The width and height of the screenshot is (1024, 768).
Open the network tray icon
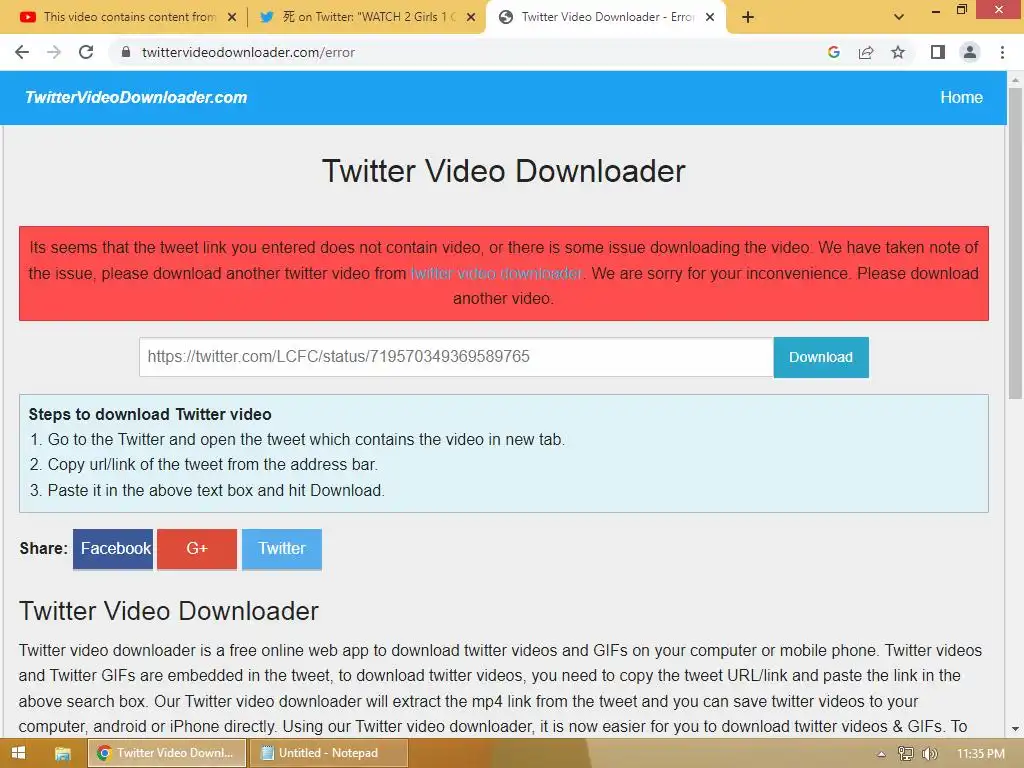coord(905,754)
